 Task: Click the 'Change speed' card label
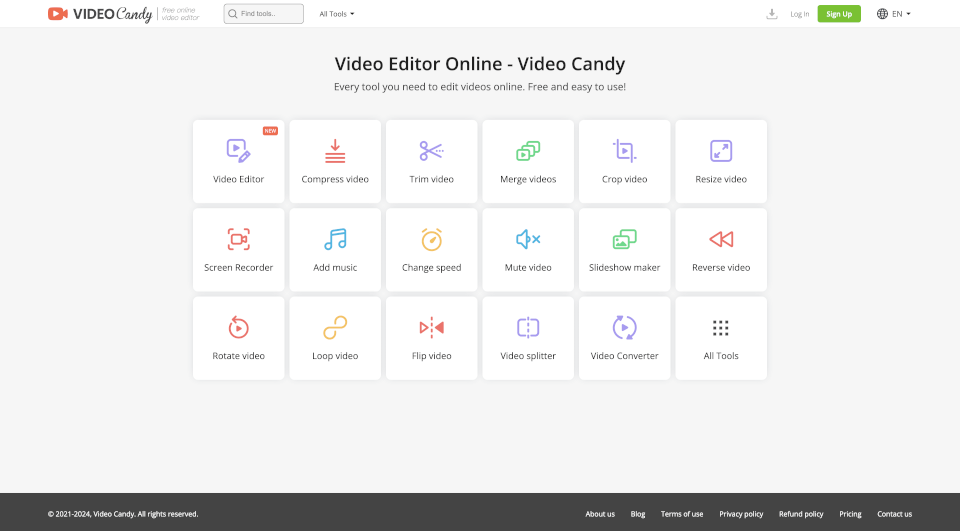pos(431,268)
